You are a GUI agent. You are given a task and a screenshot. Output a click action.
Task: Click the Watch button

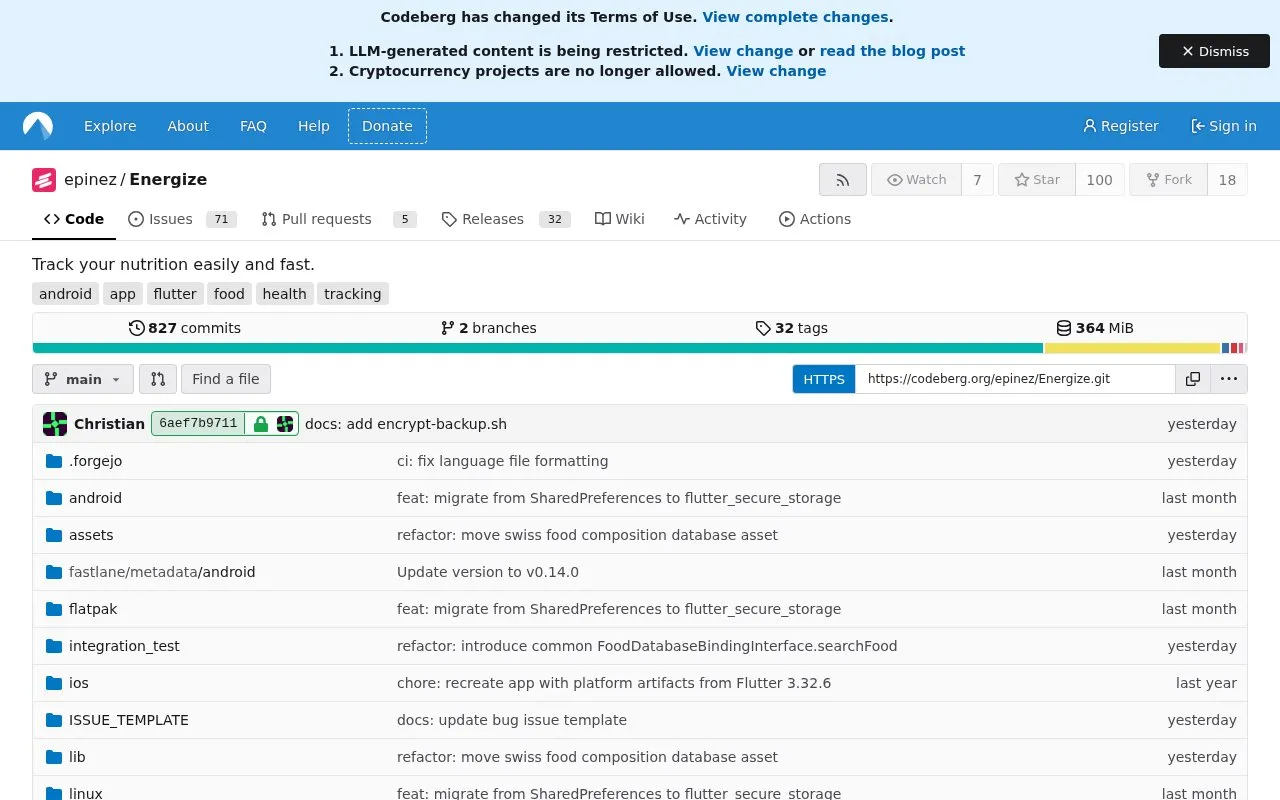916,180
